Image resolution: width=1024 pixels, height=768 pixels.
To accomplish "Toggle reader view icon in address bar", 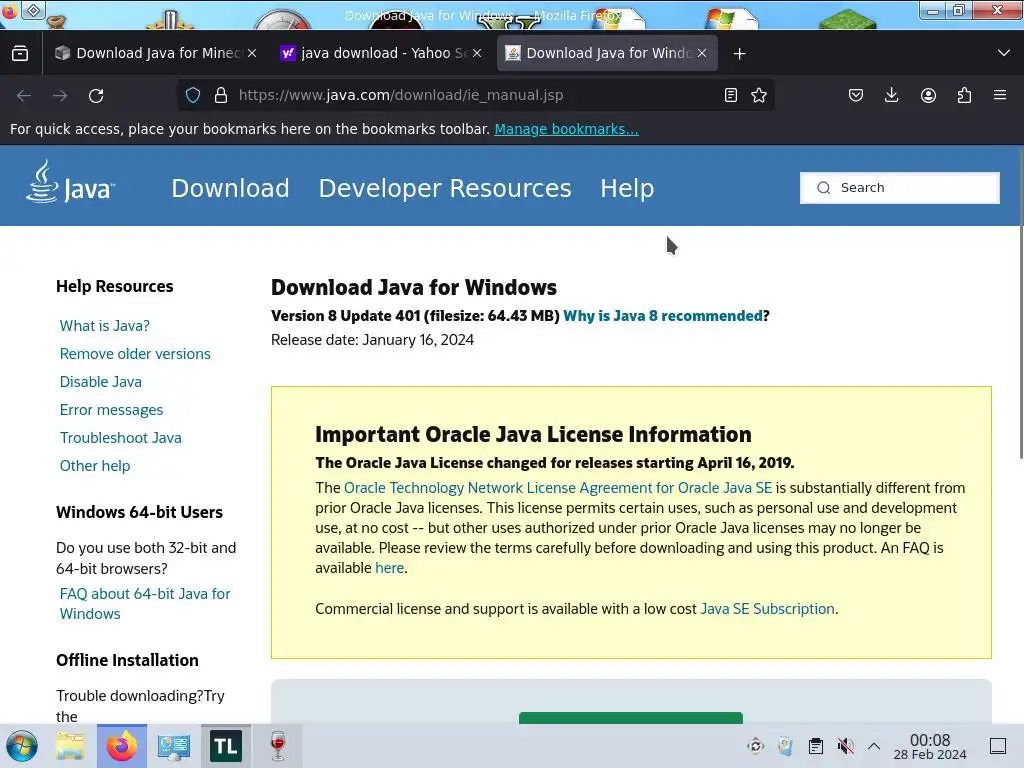I will tap(731, 95).
